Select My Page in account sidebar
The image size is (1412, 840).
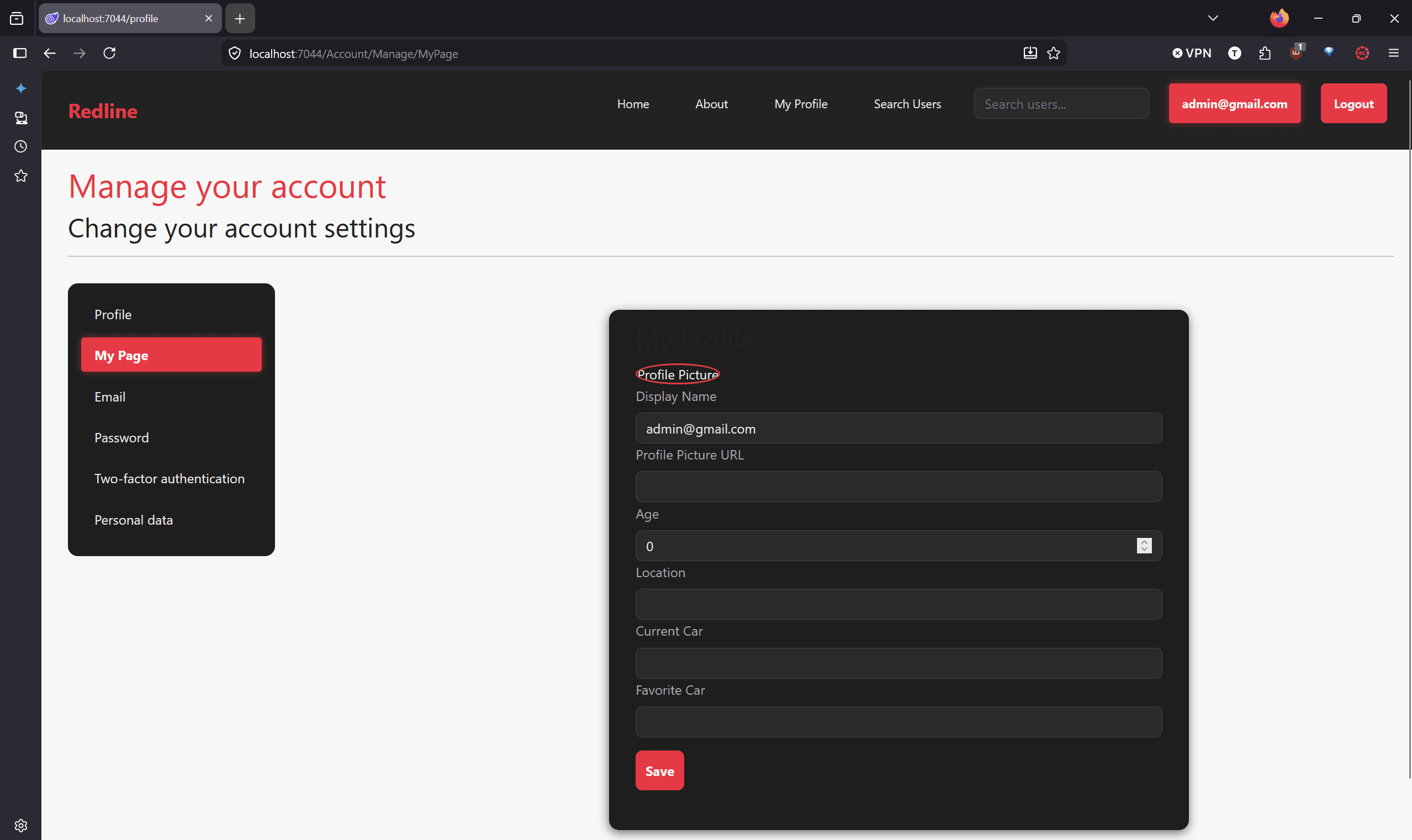(172, 355)
